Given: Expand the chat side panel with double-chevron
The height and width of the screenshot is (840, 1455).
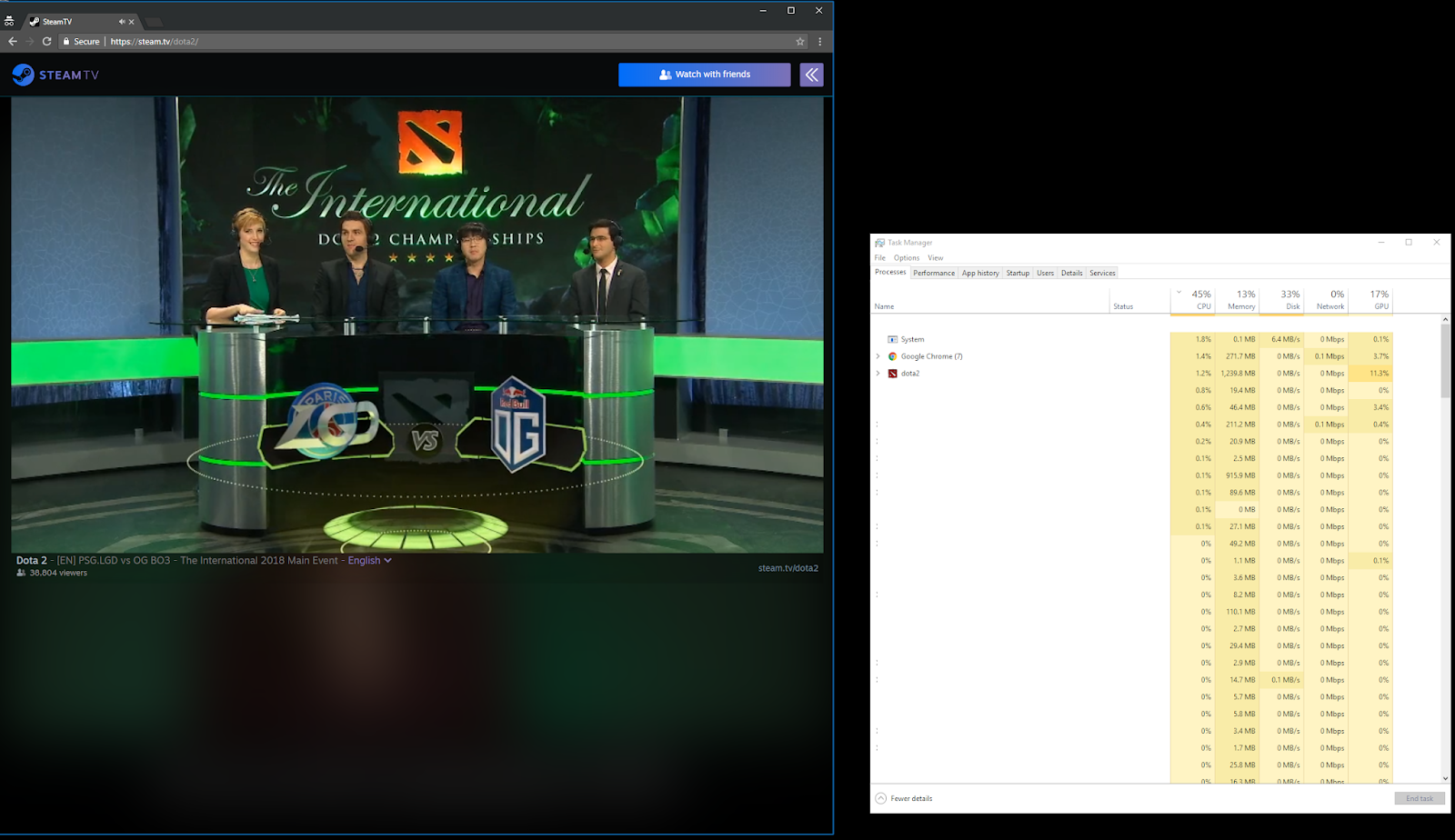Looking at the screenshot, I should point(811,75).
